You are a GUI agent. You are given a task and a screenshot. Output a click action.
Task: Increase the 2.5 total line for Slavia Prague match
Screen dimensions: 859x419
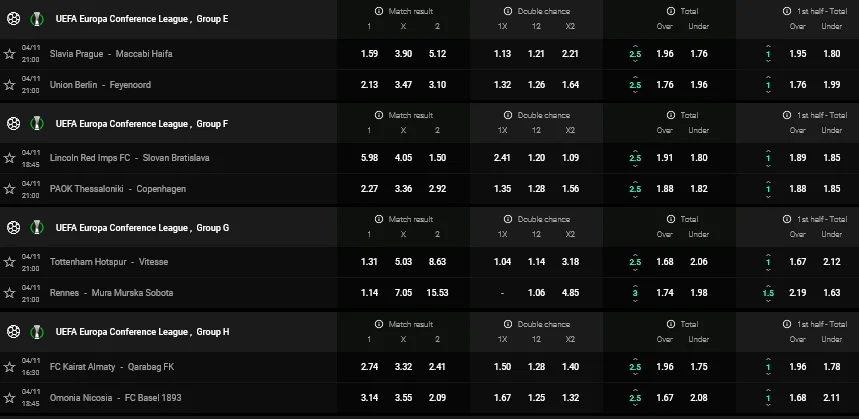coord(635,45)
